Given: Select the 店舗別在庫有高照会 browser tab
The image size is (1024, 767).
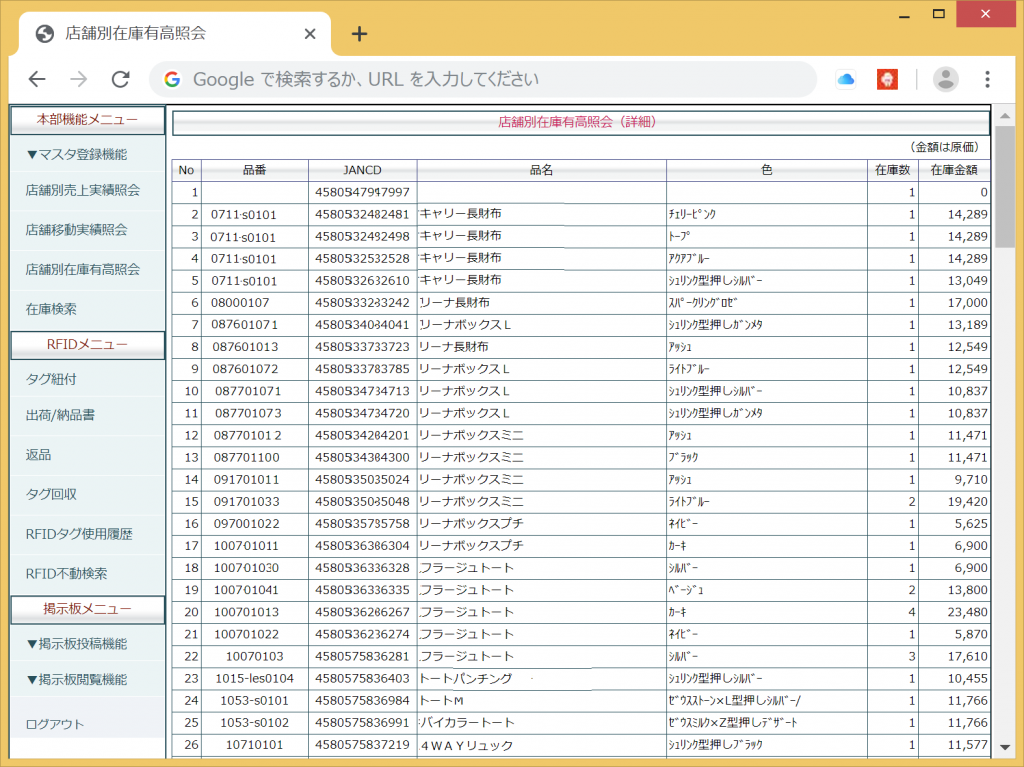Looking at the screenshot, I should pyautogui.click(x=175, y=33).
